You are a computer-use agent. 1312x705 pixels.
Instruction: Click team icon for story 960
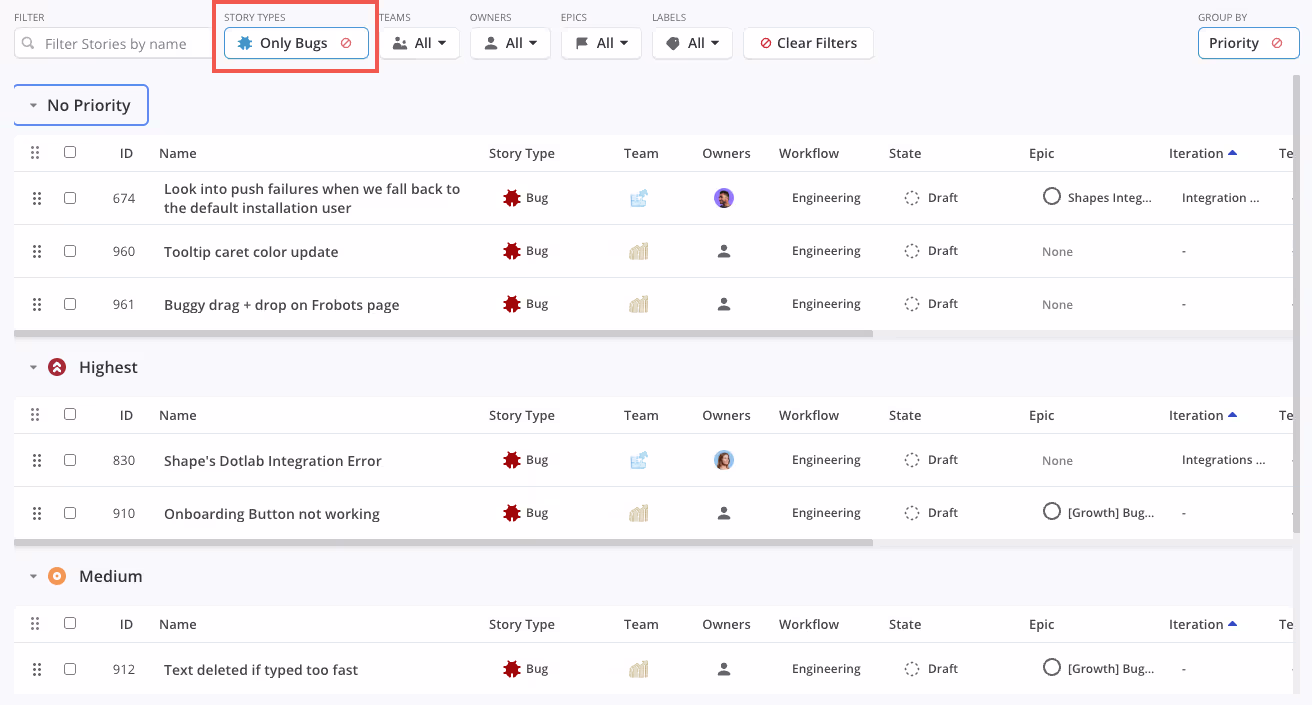click(639, 251)
